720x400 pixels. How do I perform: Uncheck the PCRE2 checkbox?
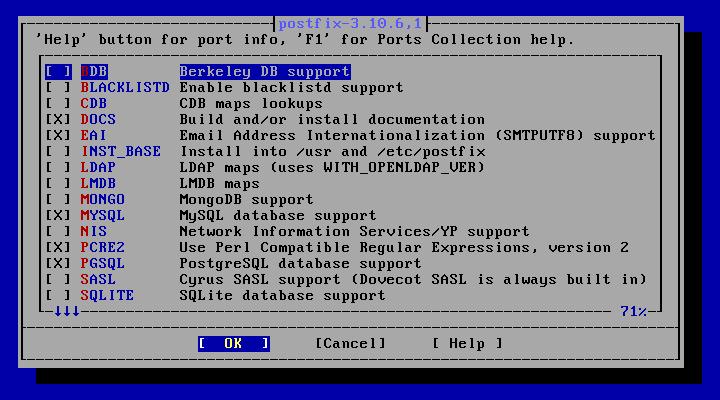pyautogui.click(x=58, y=248)
